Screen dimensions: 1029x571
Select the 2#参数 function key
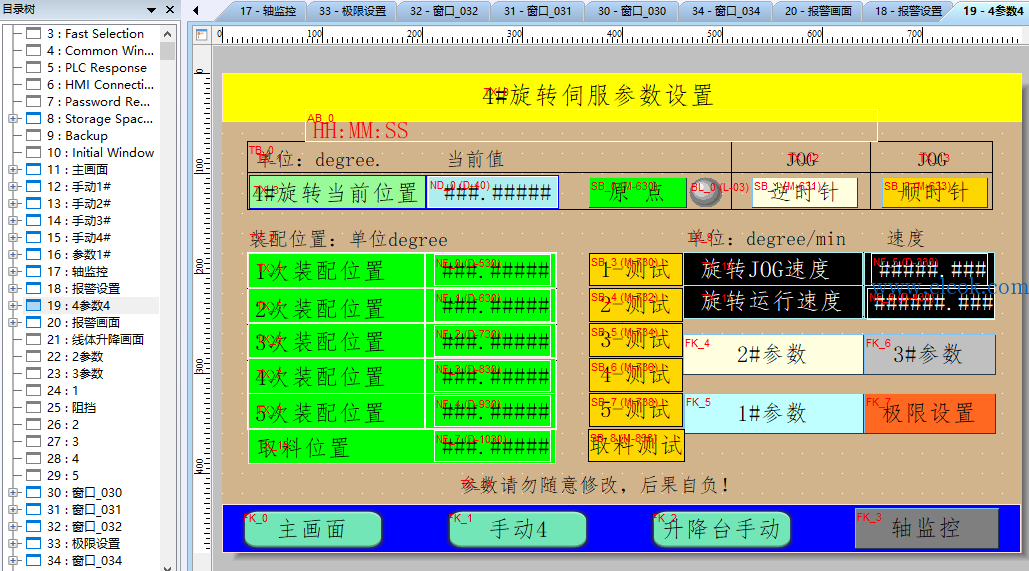(x=773, y=354)
